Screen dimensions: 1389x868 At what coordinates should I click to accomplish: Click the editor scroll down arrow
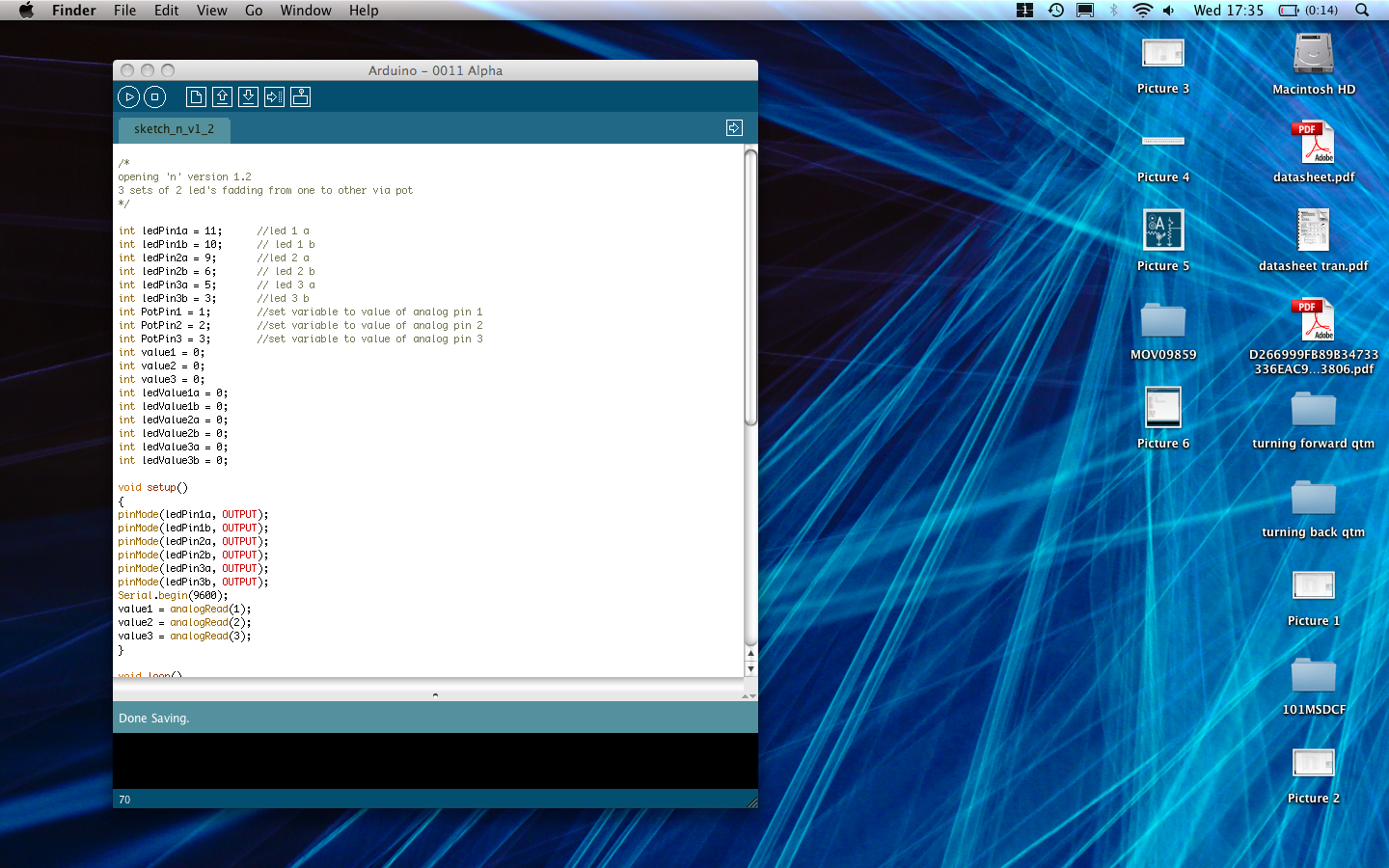(x=750, y=669)
